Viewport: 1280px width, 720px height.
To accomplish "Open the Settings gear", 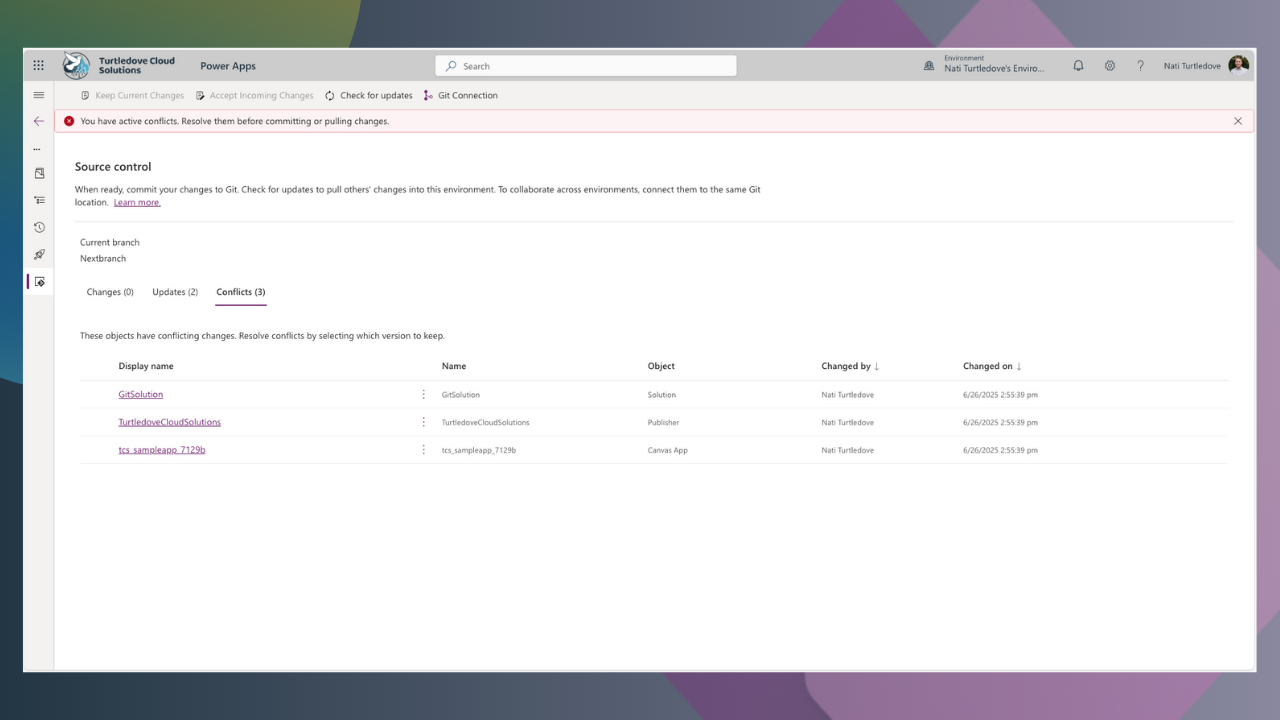I will point(1110,66).
